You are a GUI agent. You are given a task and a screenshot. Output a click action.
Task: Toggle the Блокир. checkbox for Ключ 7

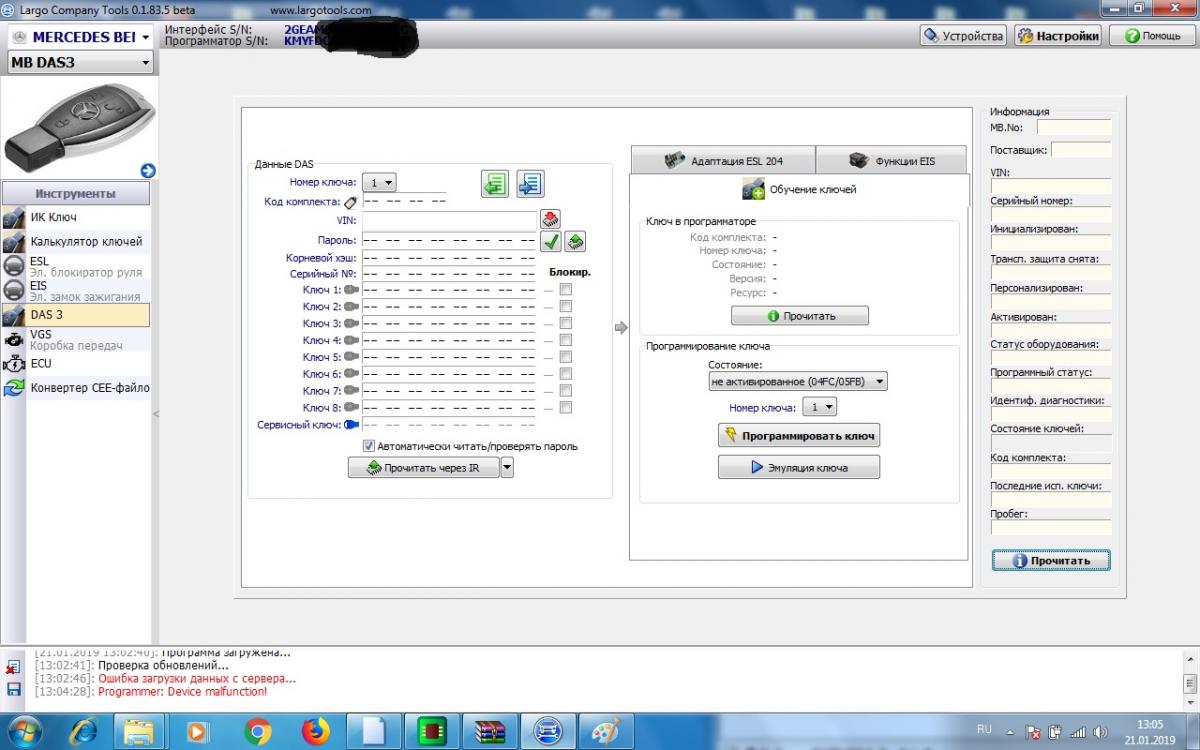566,391
